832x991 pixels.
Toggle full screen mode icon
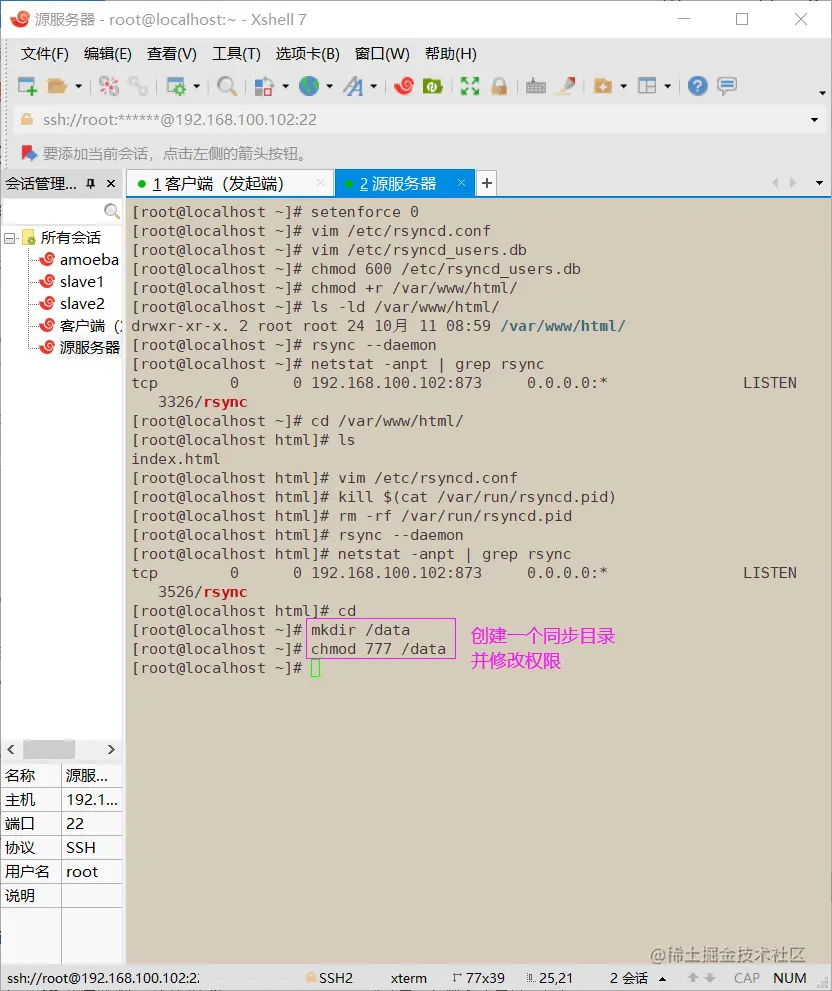click(470, 86)
